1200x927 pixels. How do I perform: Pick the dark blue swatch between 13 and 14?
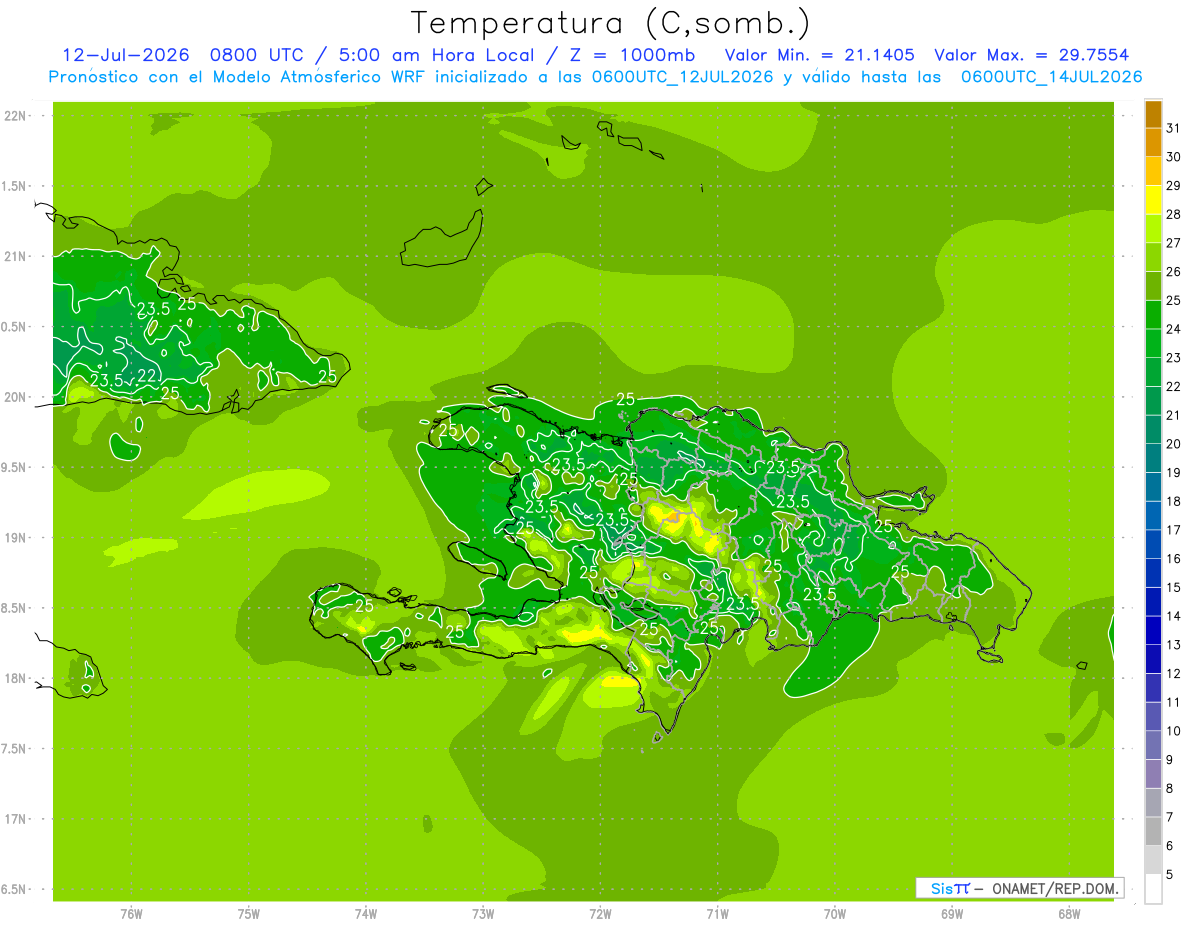(1153, 631)
